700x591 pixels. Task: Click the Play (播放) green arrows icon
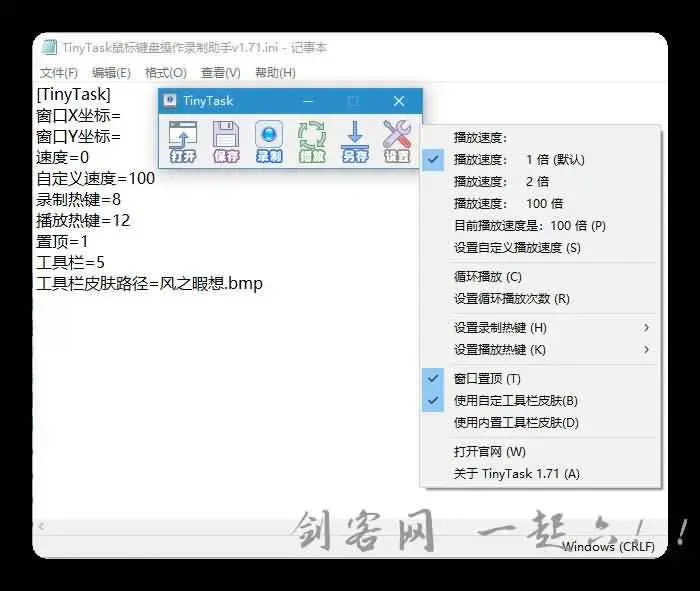coord(312,142)
